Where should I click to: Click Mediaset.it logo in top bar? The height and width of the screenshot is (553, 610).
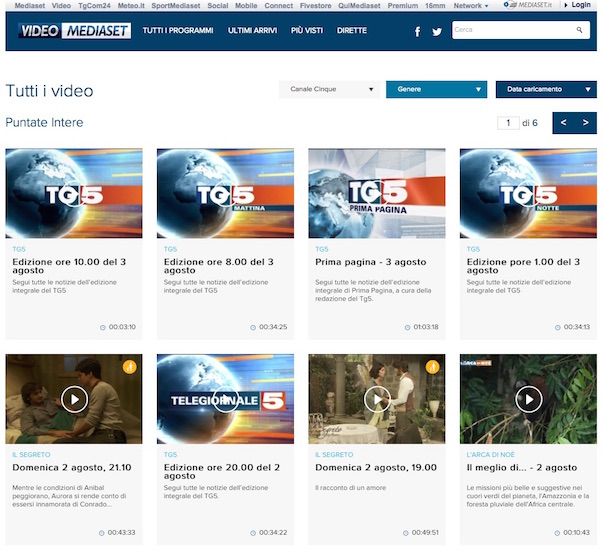(x=528, y=5)
